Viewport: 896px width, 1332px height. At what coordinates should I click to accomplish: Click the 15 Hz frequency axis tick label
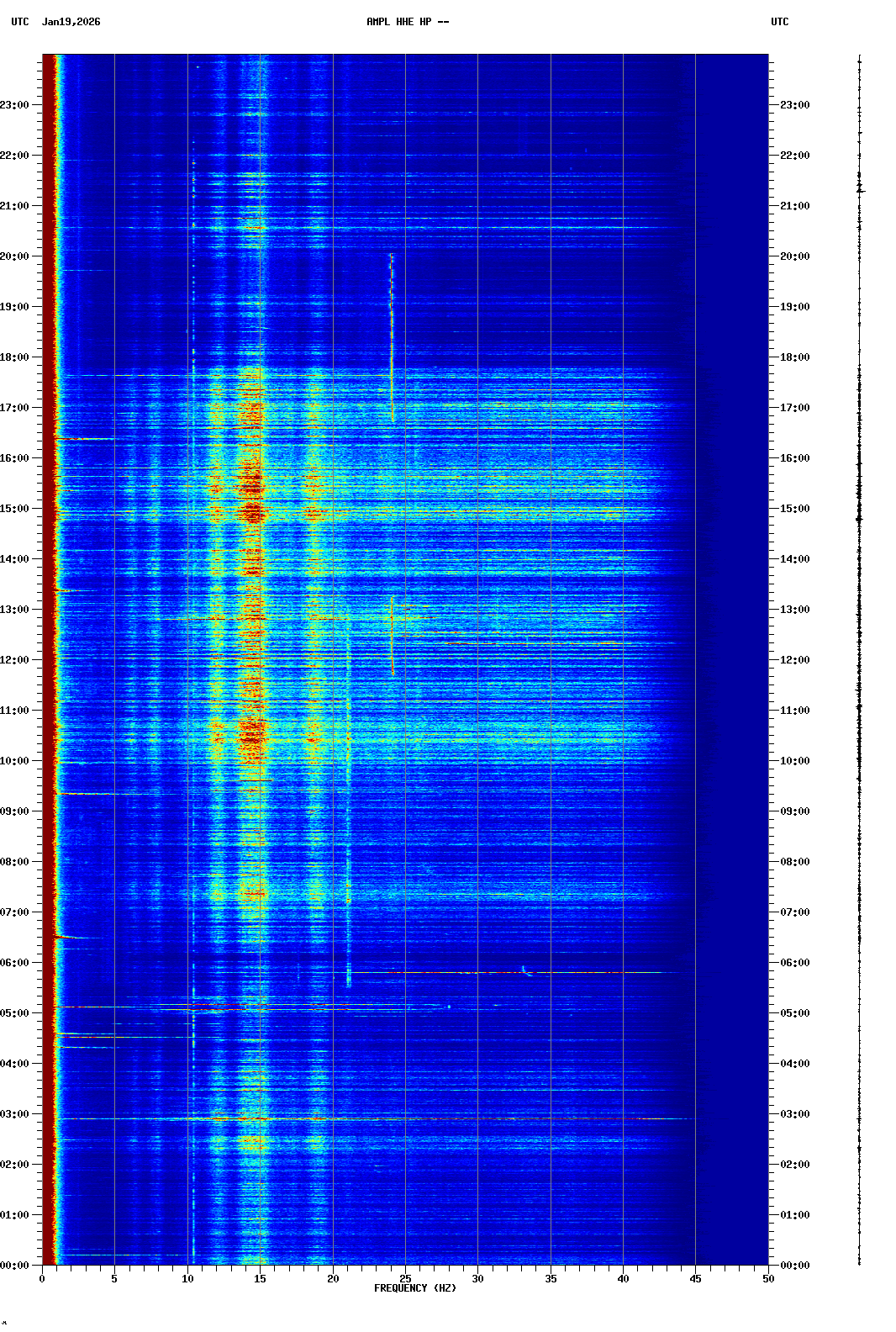[x=261, y=1279]
